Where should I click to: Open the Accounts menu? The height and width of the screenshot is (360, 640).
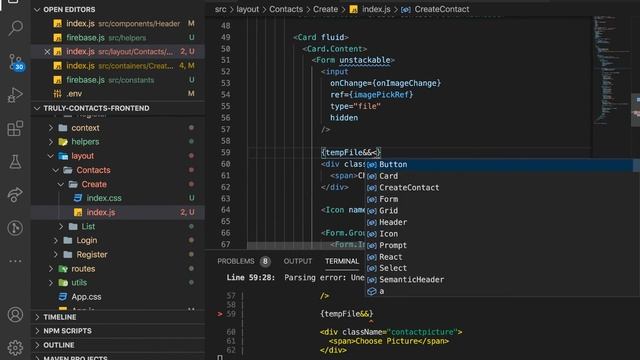pos(15,315)
